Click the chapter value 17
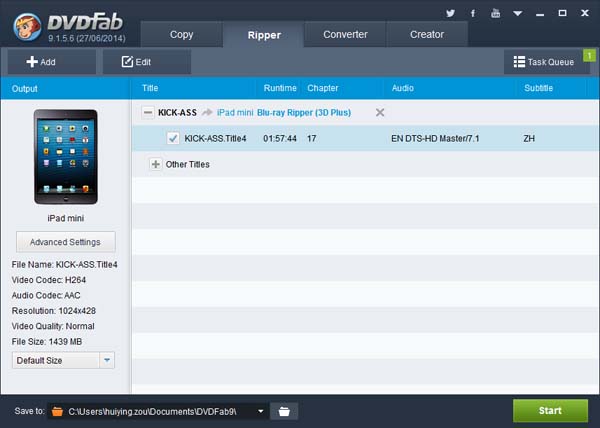Image resolution: width=600 pixels, height=428 pixels. coord(311,138)
